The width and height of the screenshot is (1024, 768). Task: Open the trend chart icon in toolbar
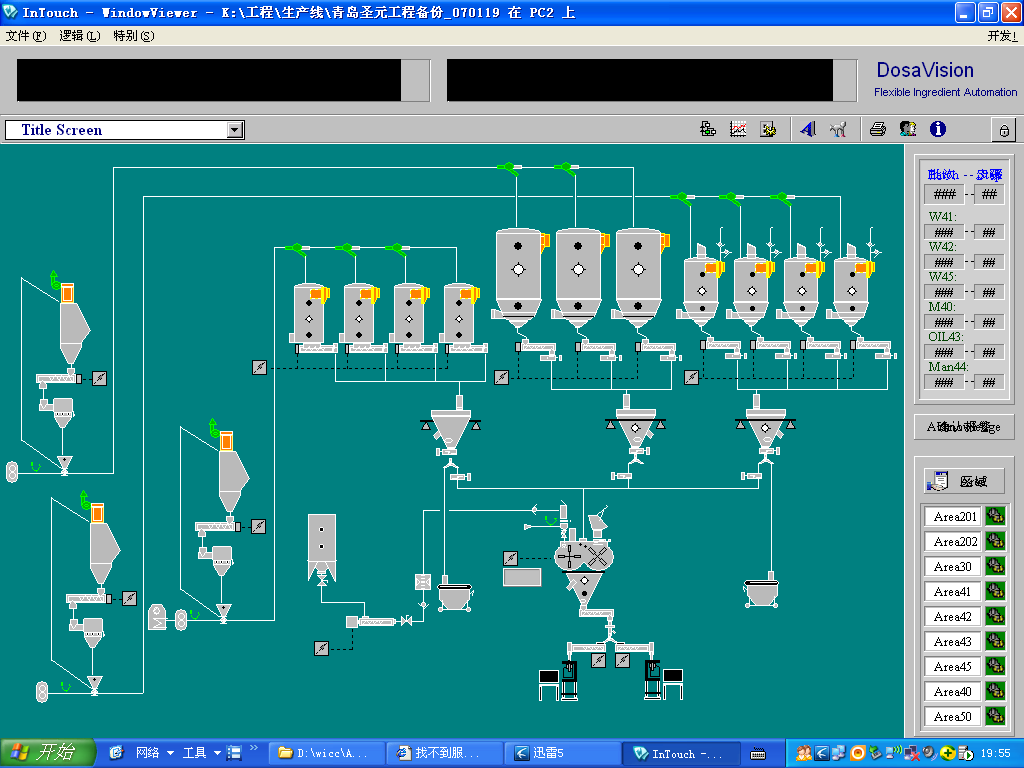(738, 129)
